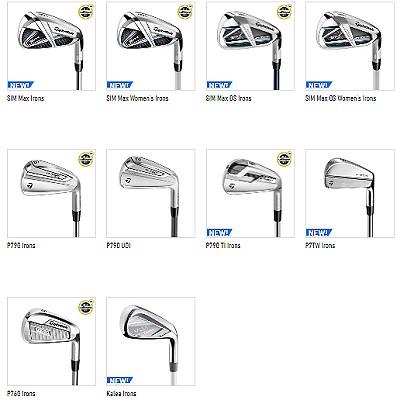The height and width of the screenshot is (414, 400).
Task: Select the P790 UDI club image
Action: [x=151, y=193]
